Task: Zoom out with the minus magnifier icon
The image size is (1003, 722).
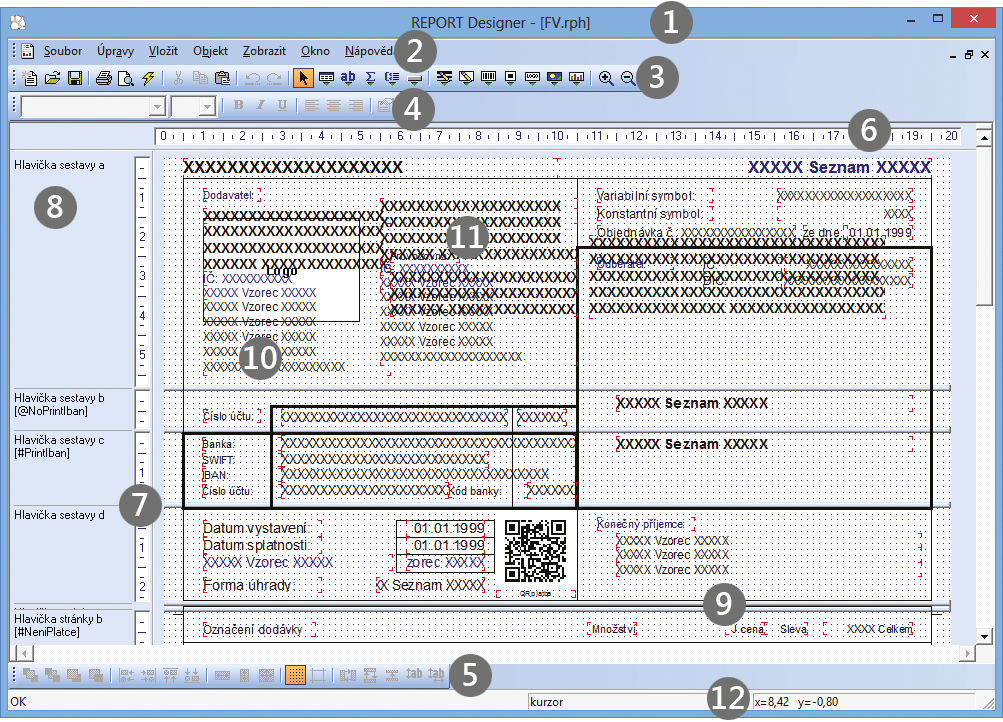Action: pyautogui.click(x=628, y=78)
